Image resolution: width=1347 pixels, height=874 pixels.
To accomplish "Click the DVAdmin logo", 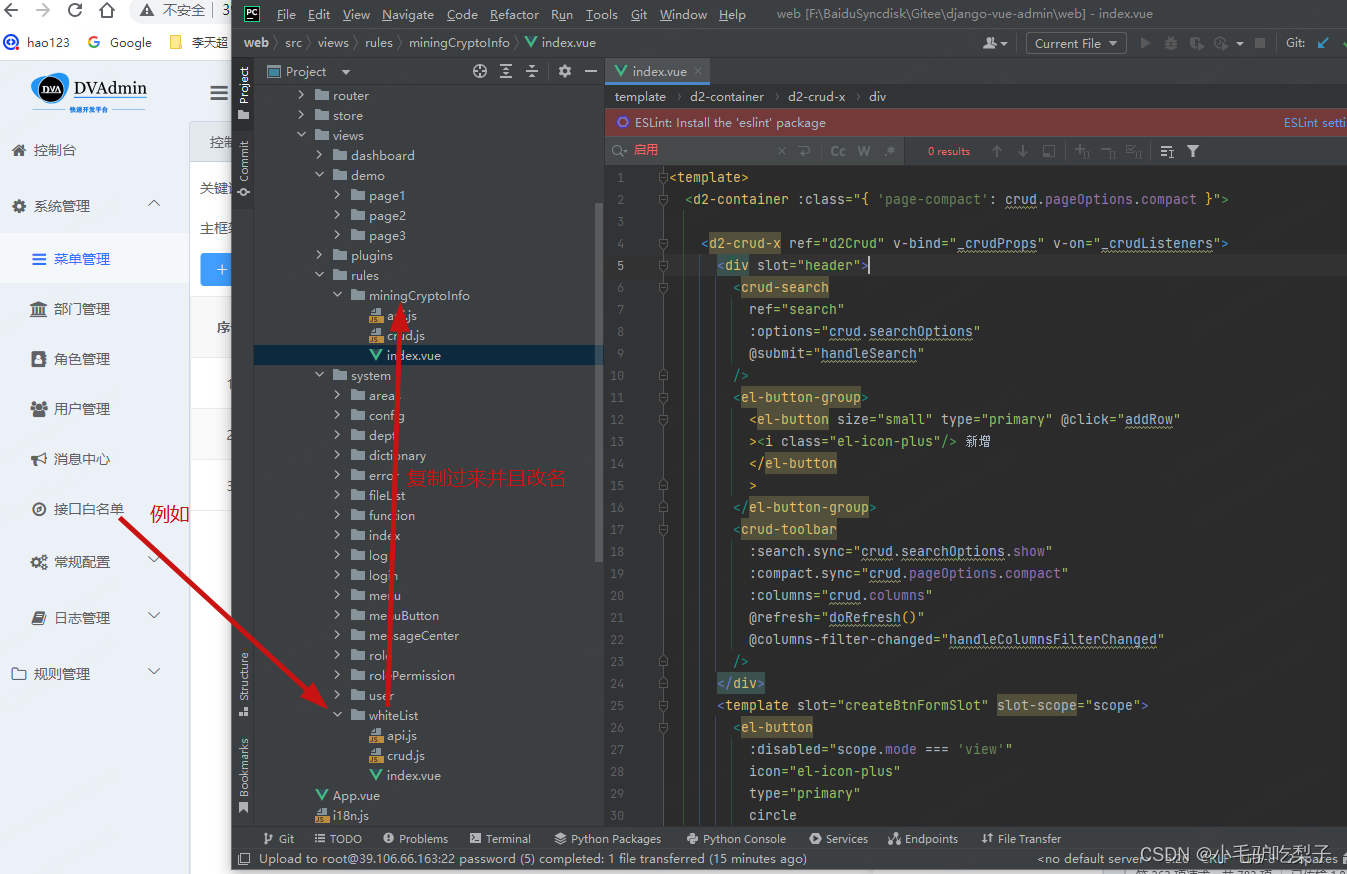I will (x=89, y=91).
